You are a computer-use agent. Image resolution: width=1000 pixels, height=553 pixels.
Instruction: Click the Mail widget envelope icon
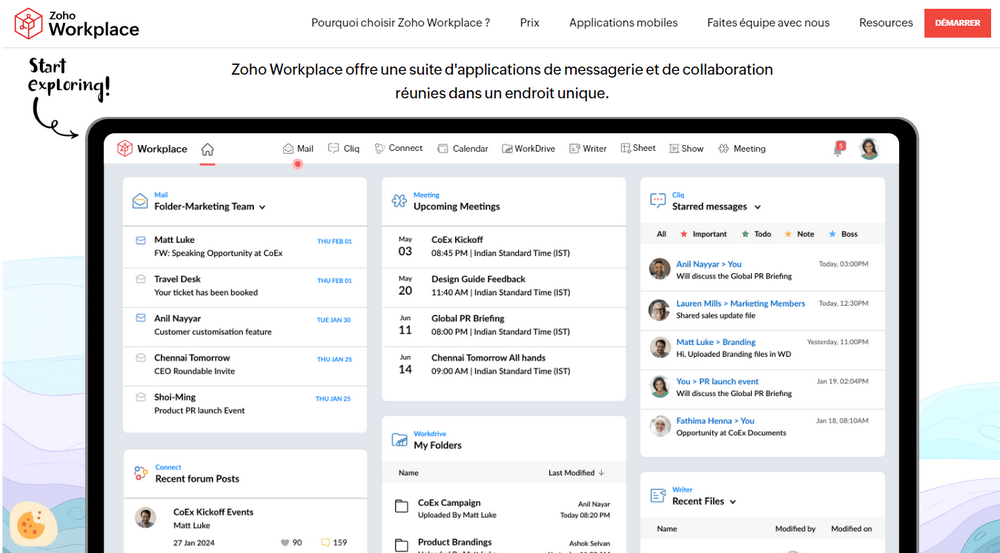pyautogui.click(x=140, y=202)
